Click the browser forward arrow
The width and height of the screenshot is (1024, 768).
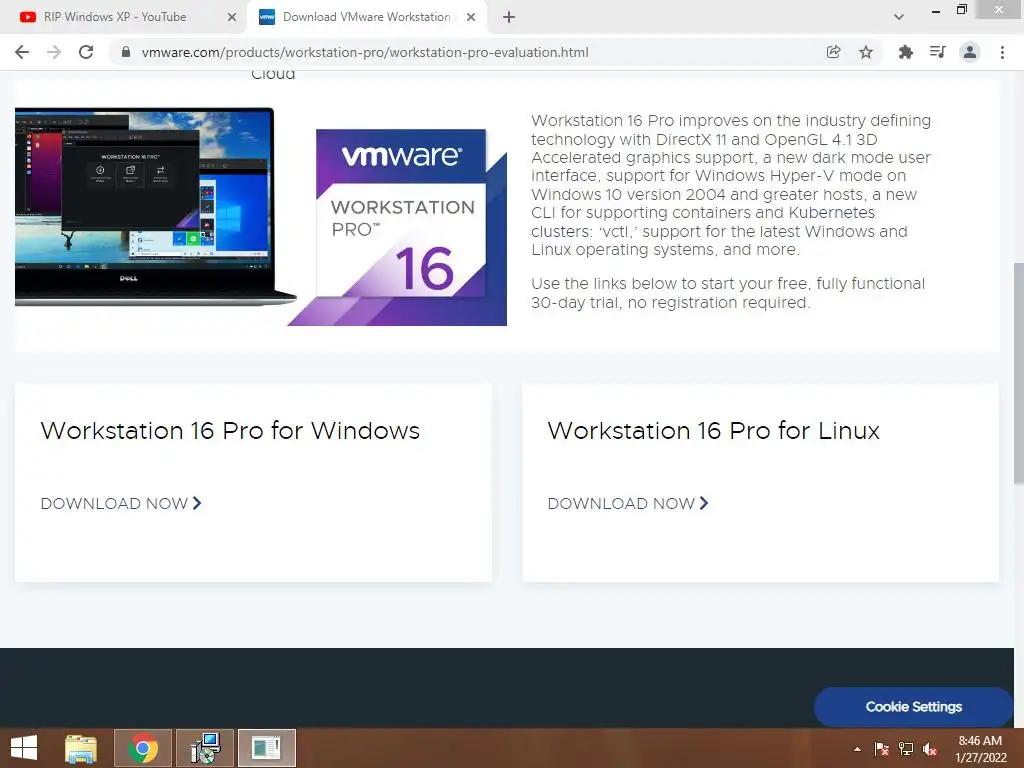54,52
